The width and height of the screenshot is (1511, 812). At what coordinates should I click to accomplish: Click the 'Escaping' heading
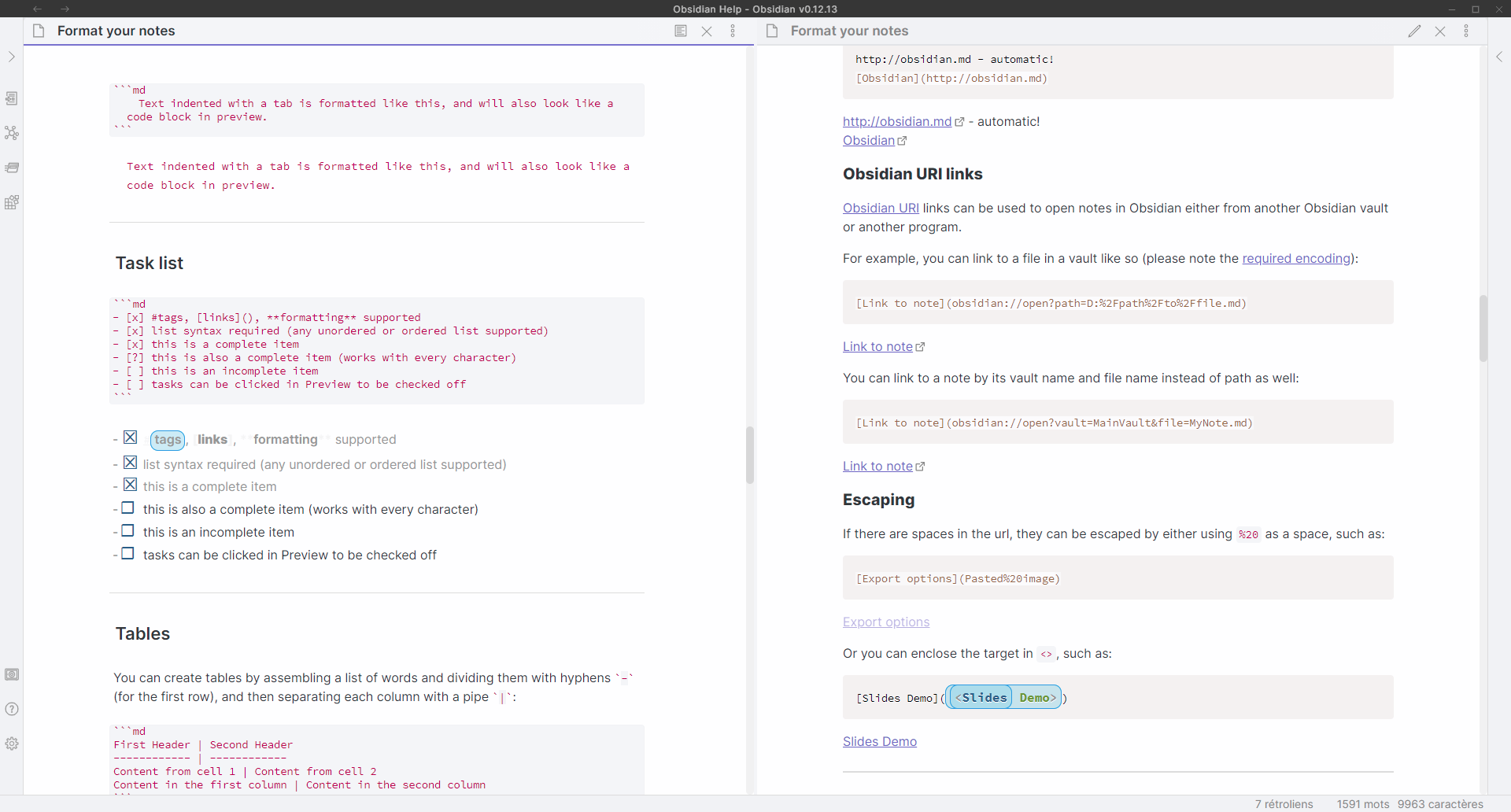878,500
